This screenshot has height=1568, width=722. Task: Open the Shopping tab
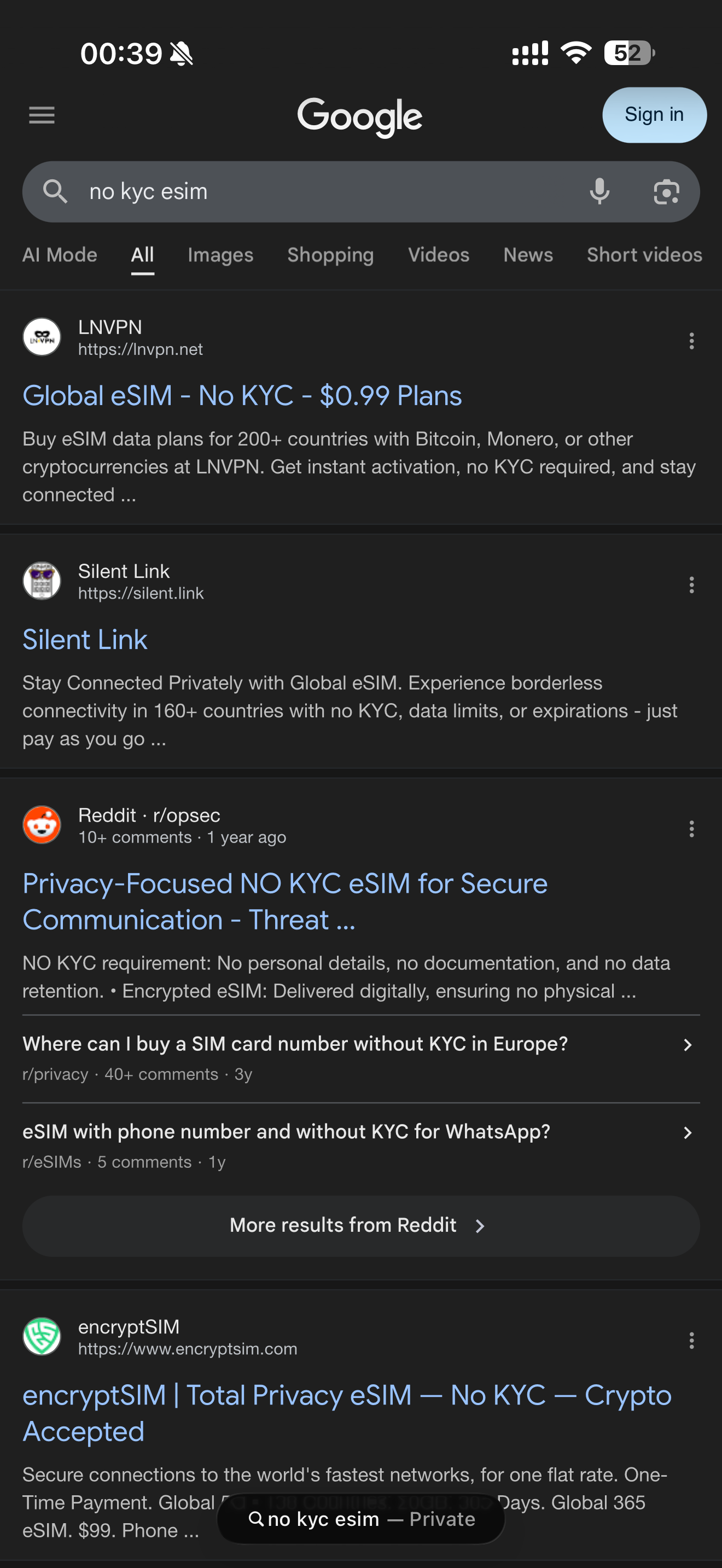330,255
